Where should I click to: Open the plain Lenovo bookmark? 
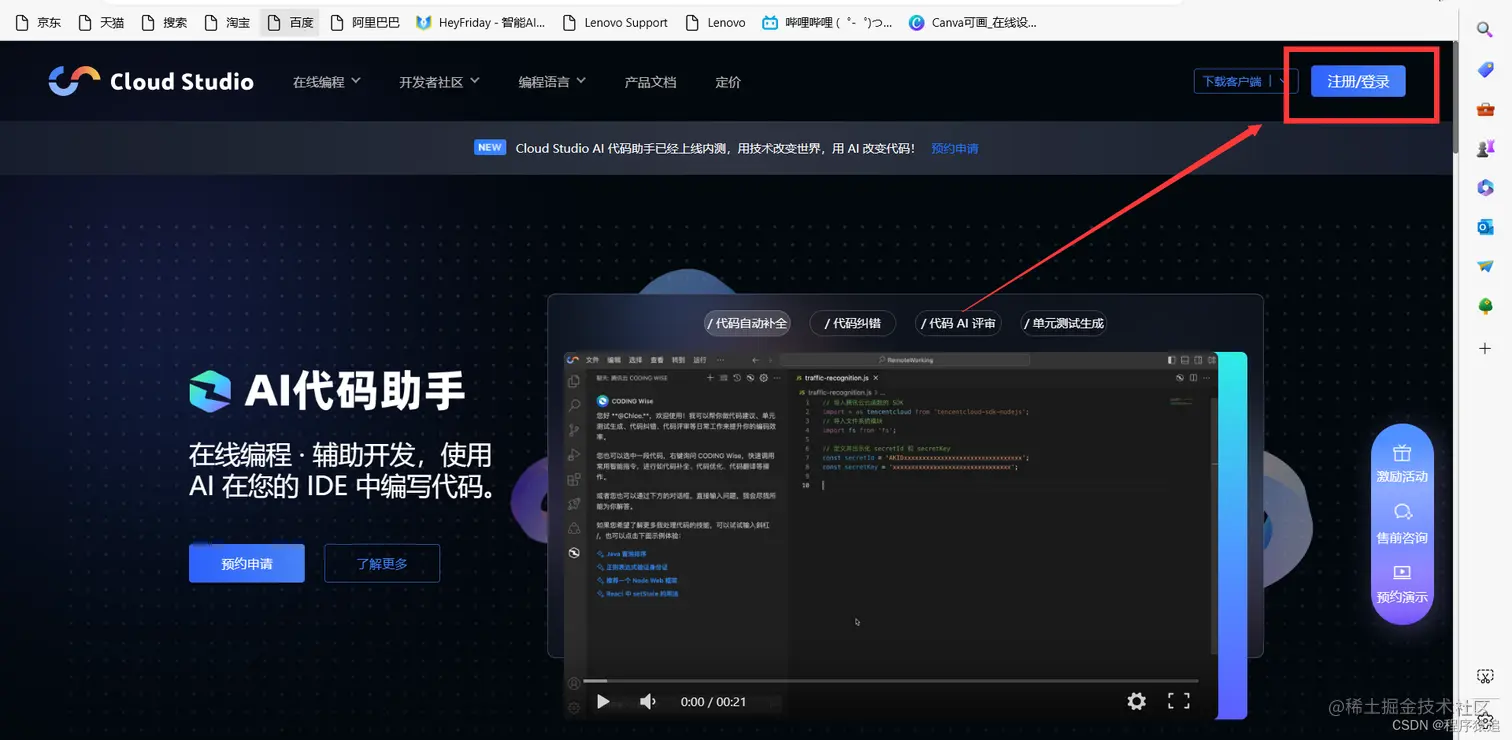[x=716, y=22]
